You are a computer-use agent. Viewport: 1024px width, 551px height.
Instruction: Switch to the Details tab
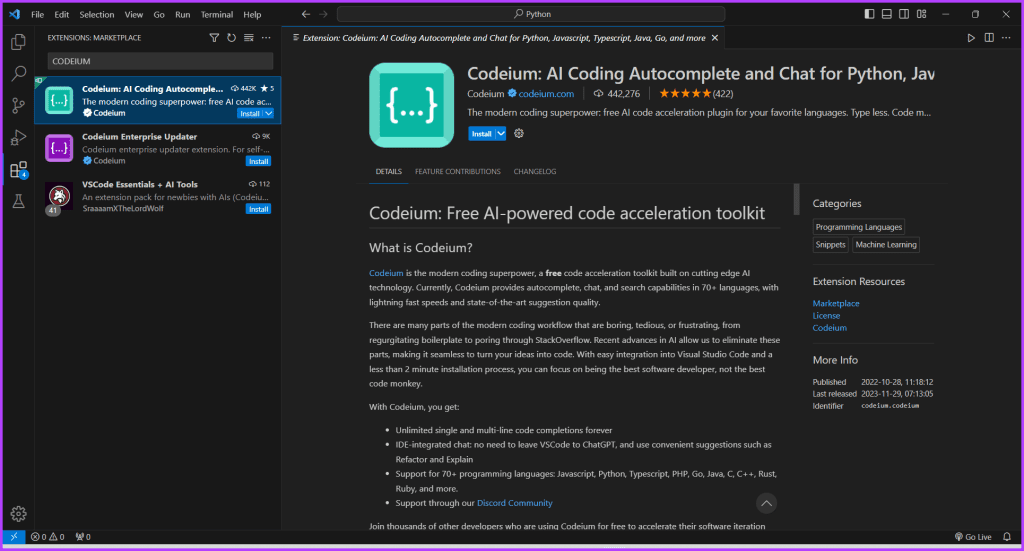[389, 172]
